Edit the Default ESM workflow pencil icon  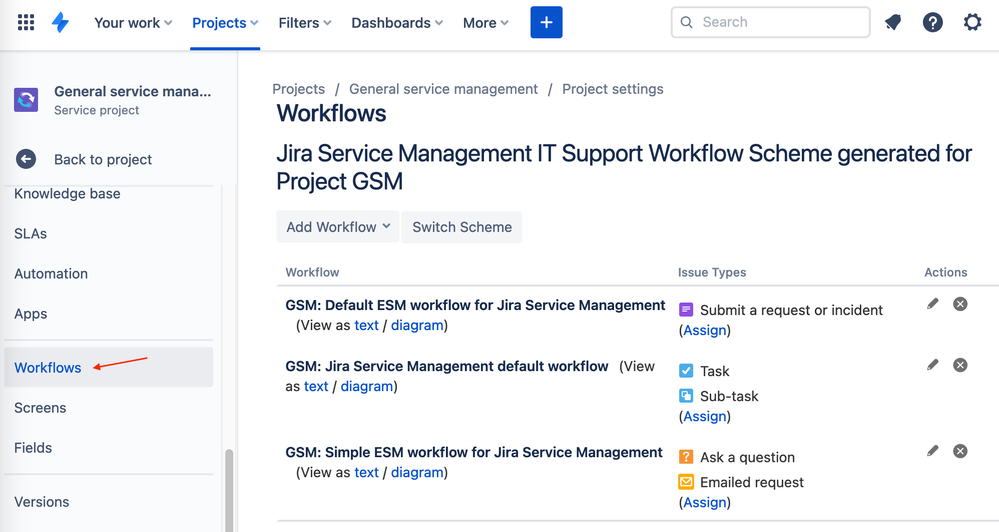pos(933,304)
